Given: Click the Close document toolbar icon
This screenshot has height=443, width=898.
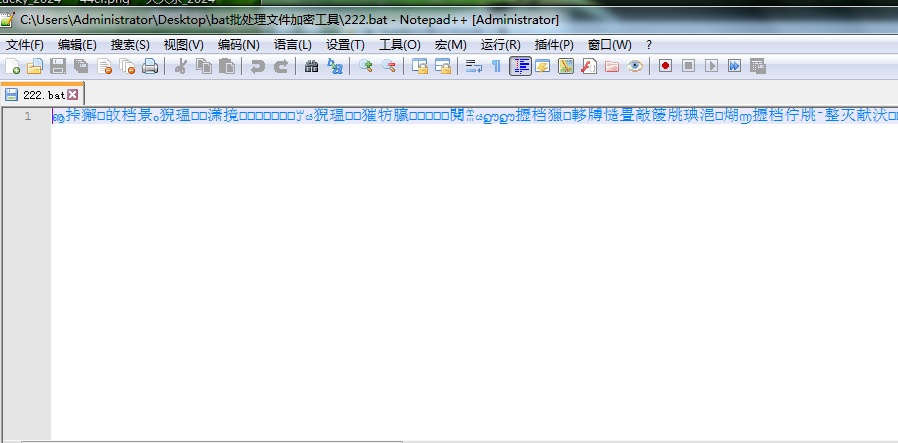Looking at the screenshot, I should pyautogui.click(x=104, y=66).
